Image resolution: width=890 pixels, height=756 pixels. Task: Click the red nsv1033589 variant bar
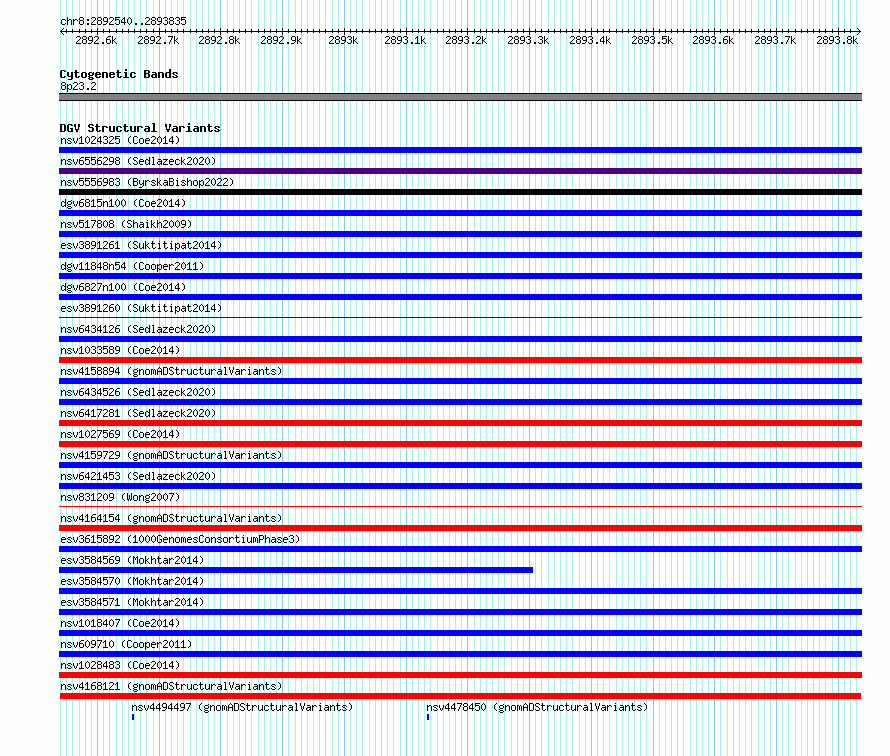pos(460,360)
